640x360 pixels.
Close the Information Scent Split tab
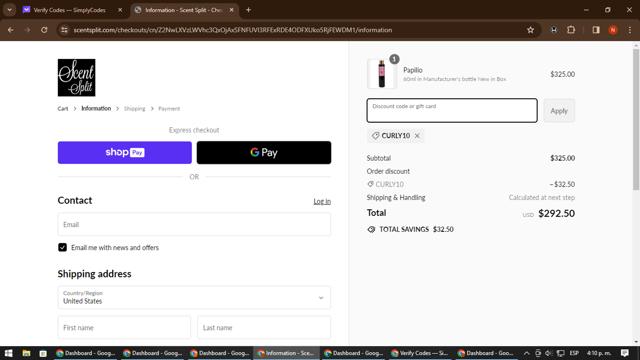[231, 10]
